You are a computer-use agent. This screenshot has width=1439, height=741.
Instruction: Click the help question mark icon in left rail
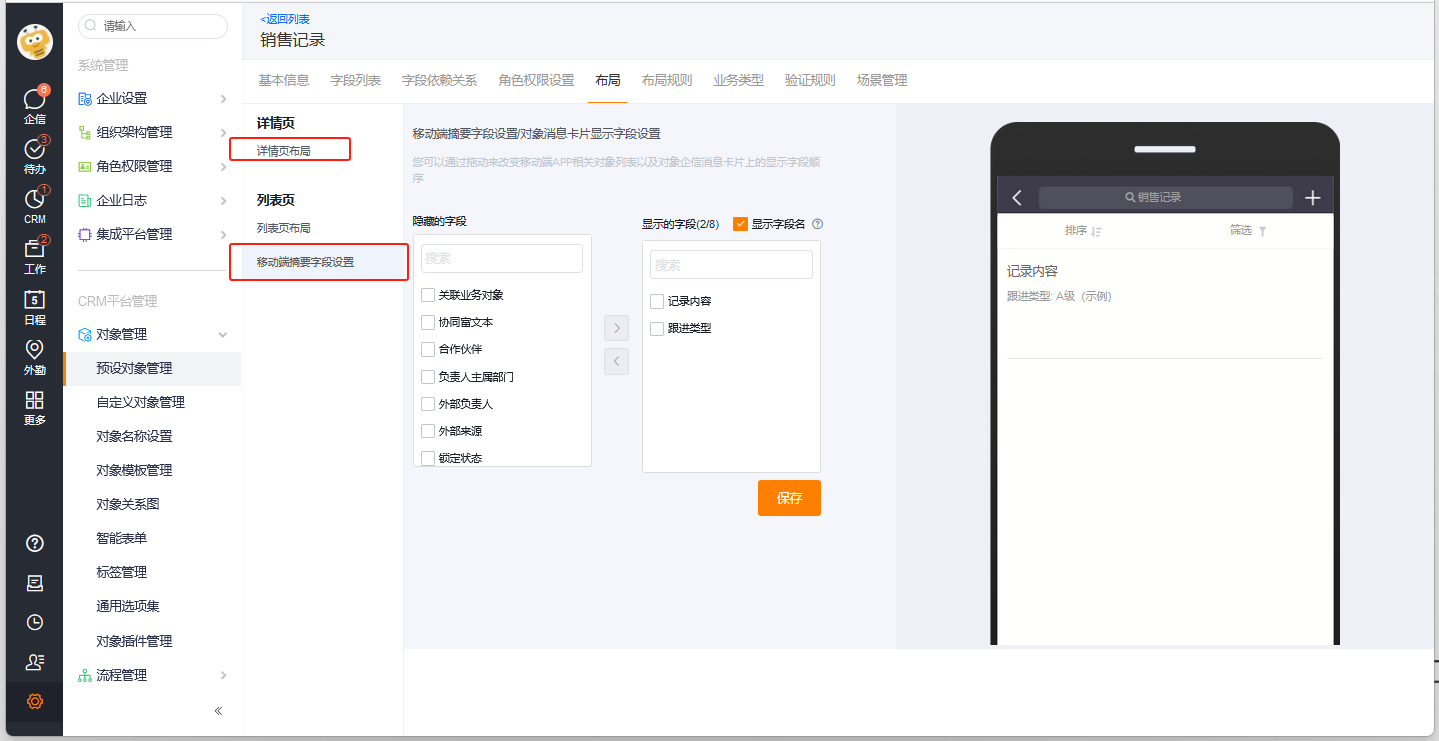35,543
